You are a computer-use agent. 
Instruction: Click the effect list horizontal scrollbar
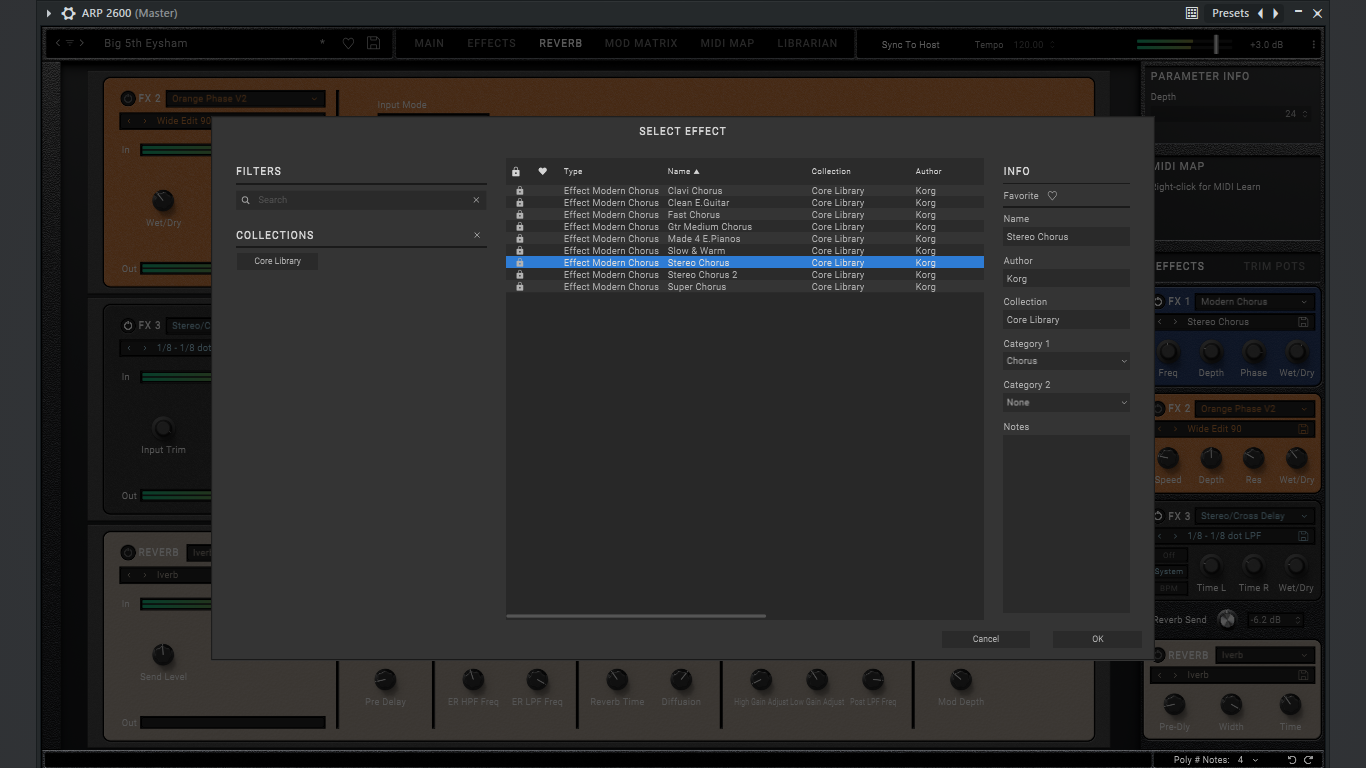[x=636, y=616]
